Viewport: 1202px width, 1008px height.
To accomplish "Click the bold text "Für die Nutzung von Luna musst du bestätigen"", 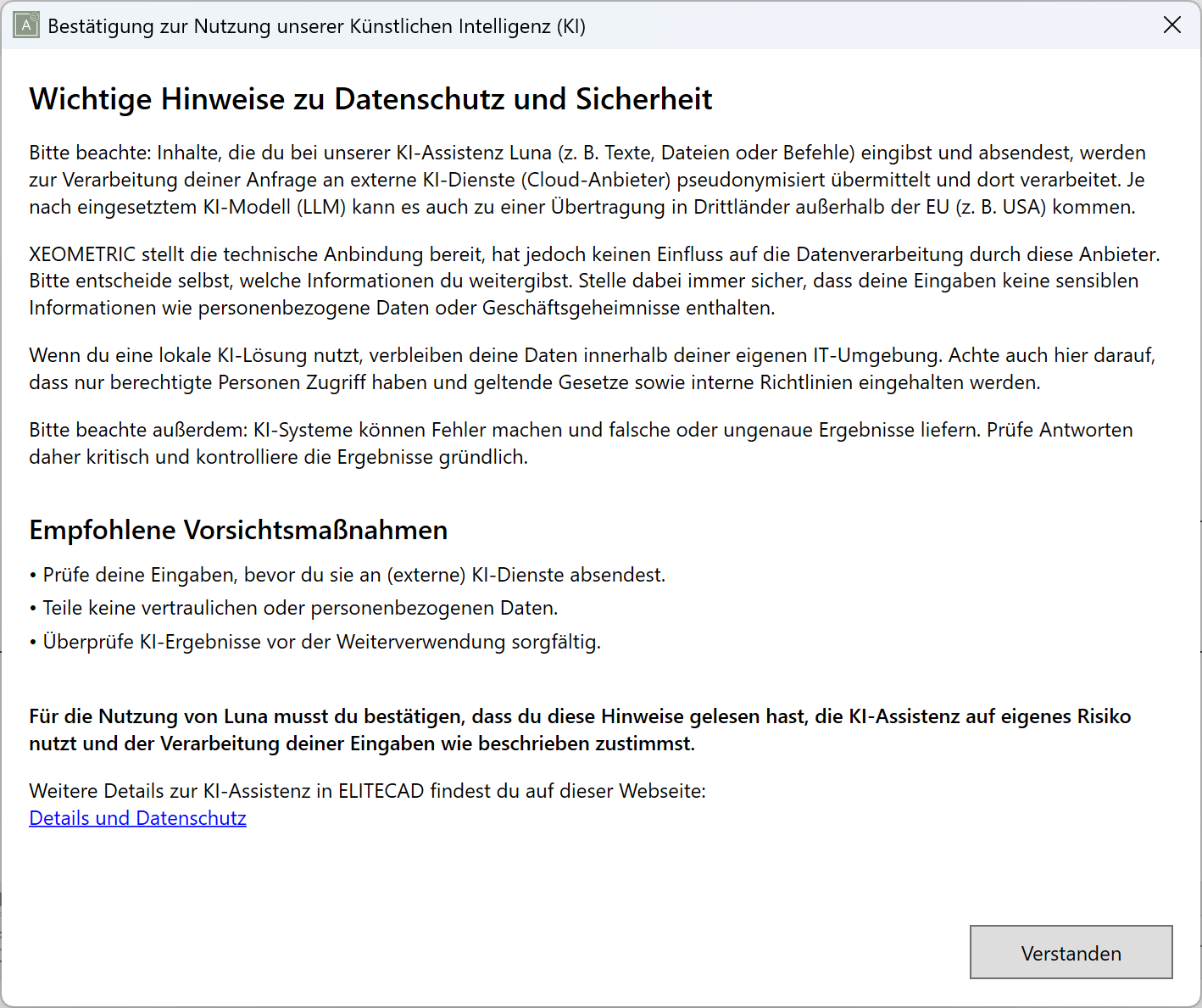I will (580, 730).
